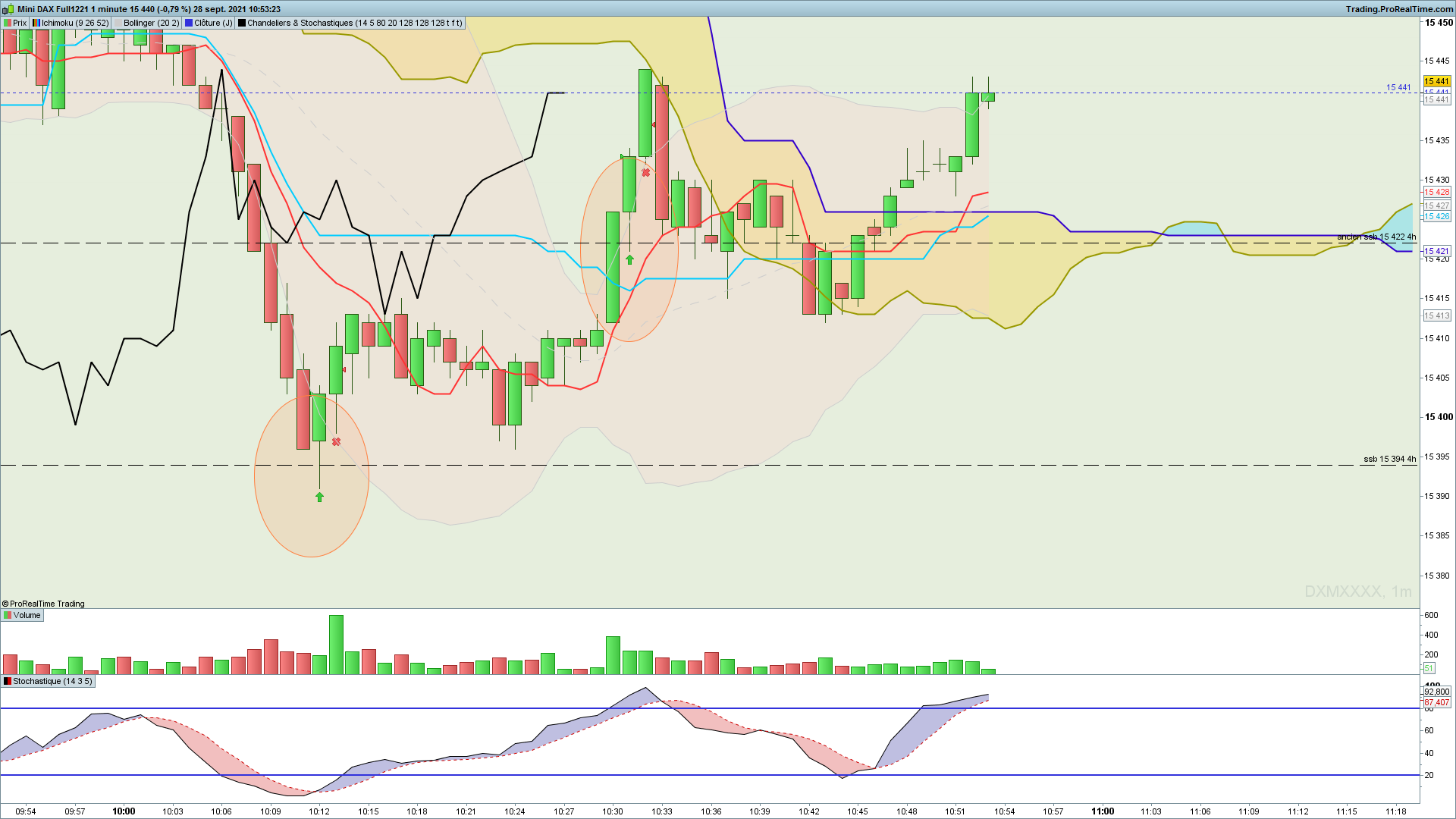Image resolution: width=1456 pixels, height=819 pixels.
Task: Select the gray 15 427 price axis tag
Action: click(1436, 206)
